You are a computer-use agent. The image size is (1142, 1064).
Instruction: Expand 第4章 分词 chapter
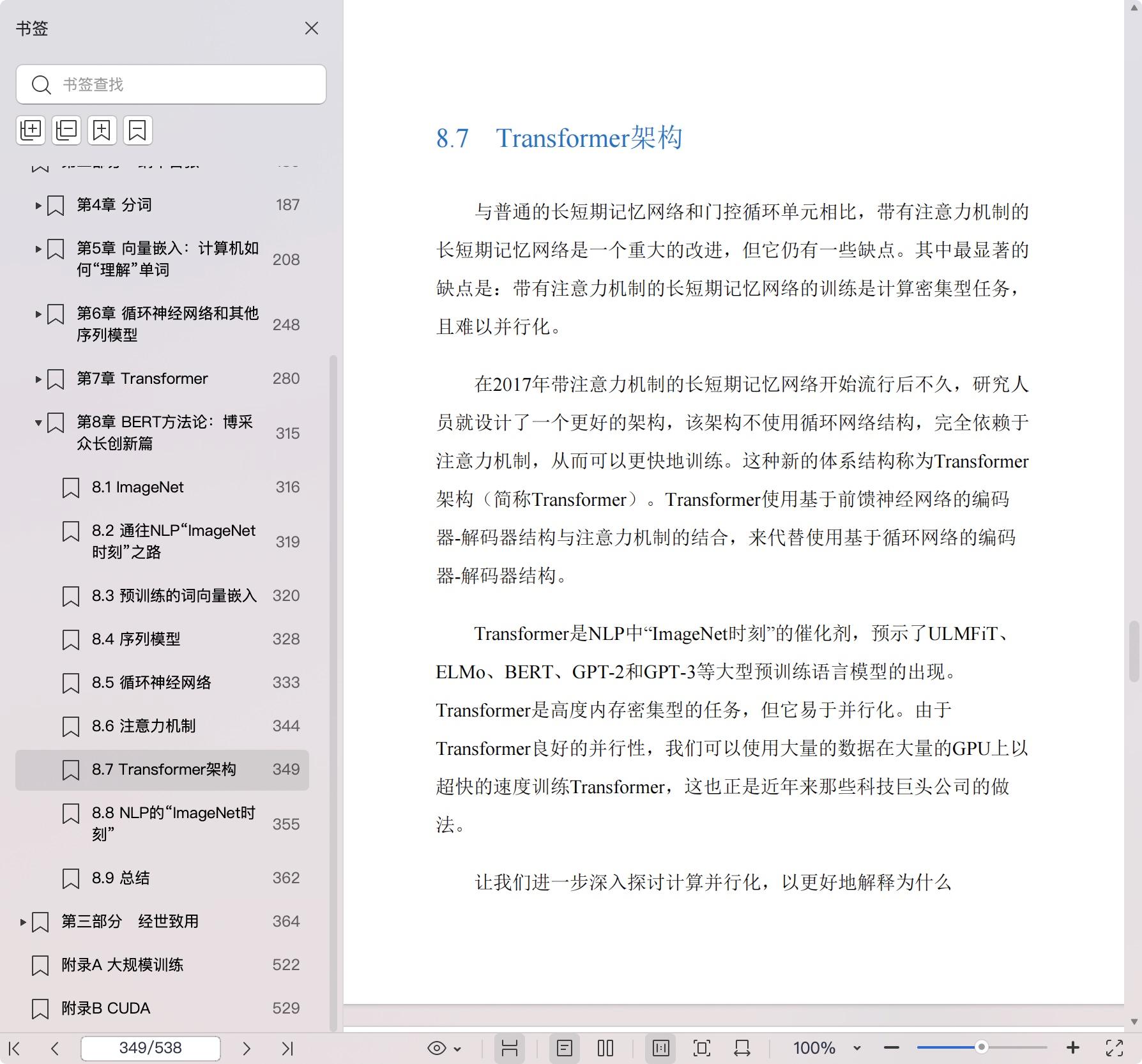tap(38, 206)
